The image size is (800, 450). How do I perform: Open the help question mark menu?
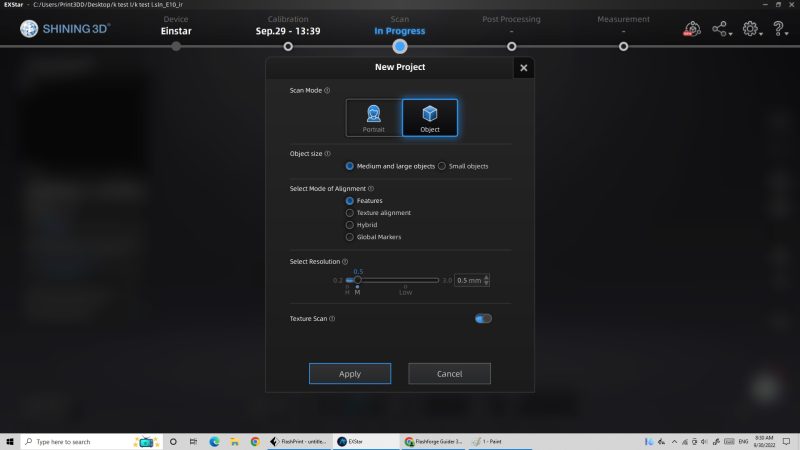[x=778, y=29]
